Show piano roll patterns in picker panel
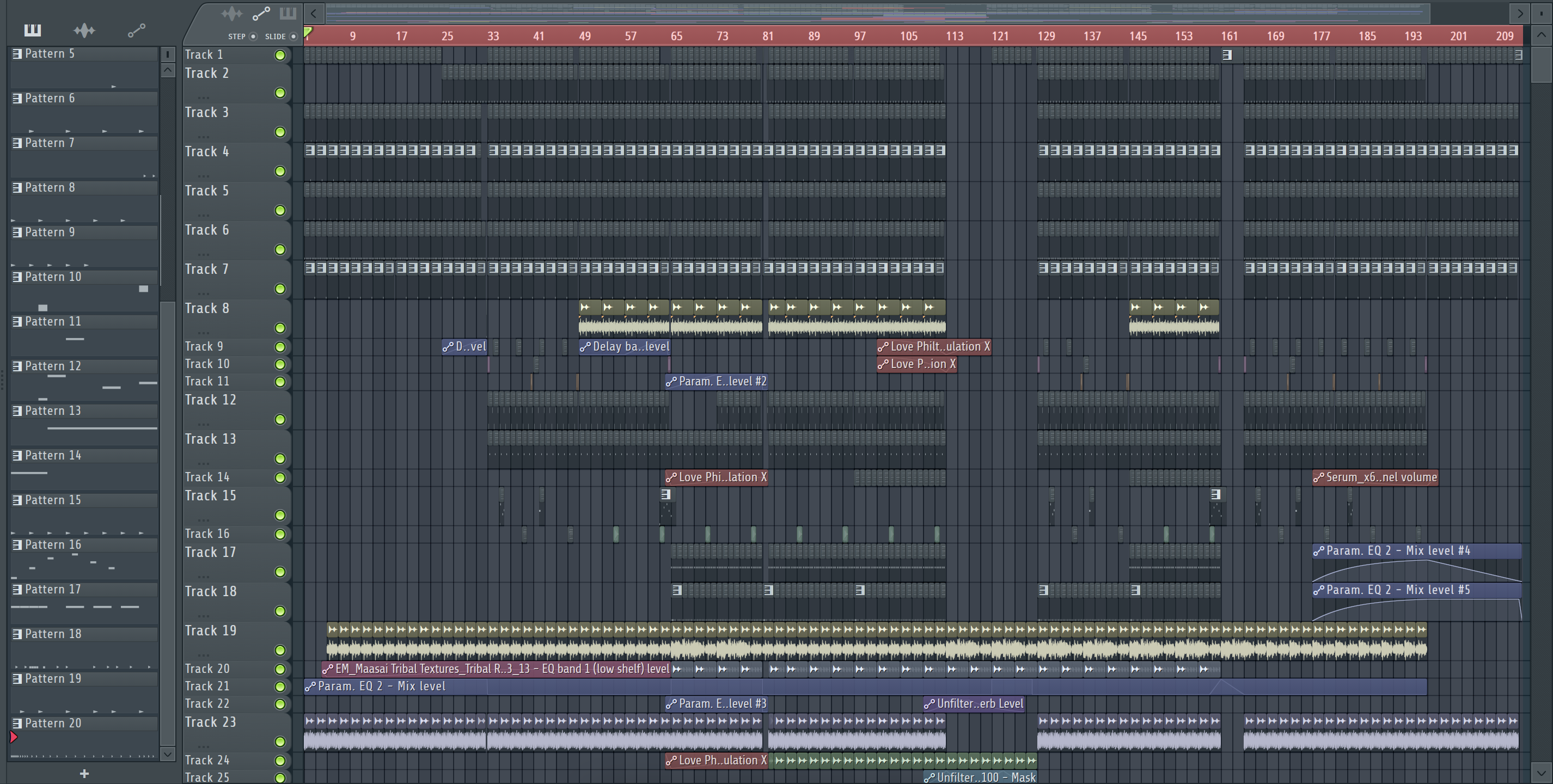Image resolution: width=1553 pixels, height=784 pixels. (x=33, y=29)
